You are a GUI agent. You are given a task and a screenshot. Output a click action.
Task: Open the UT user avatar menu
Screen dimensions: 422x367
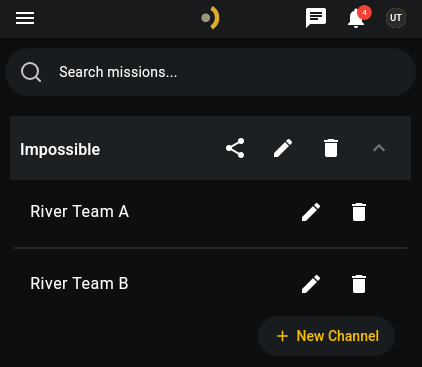(396, 18)
